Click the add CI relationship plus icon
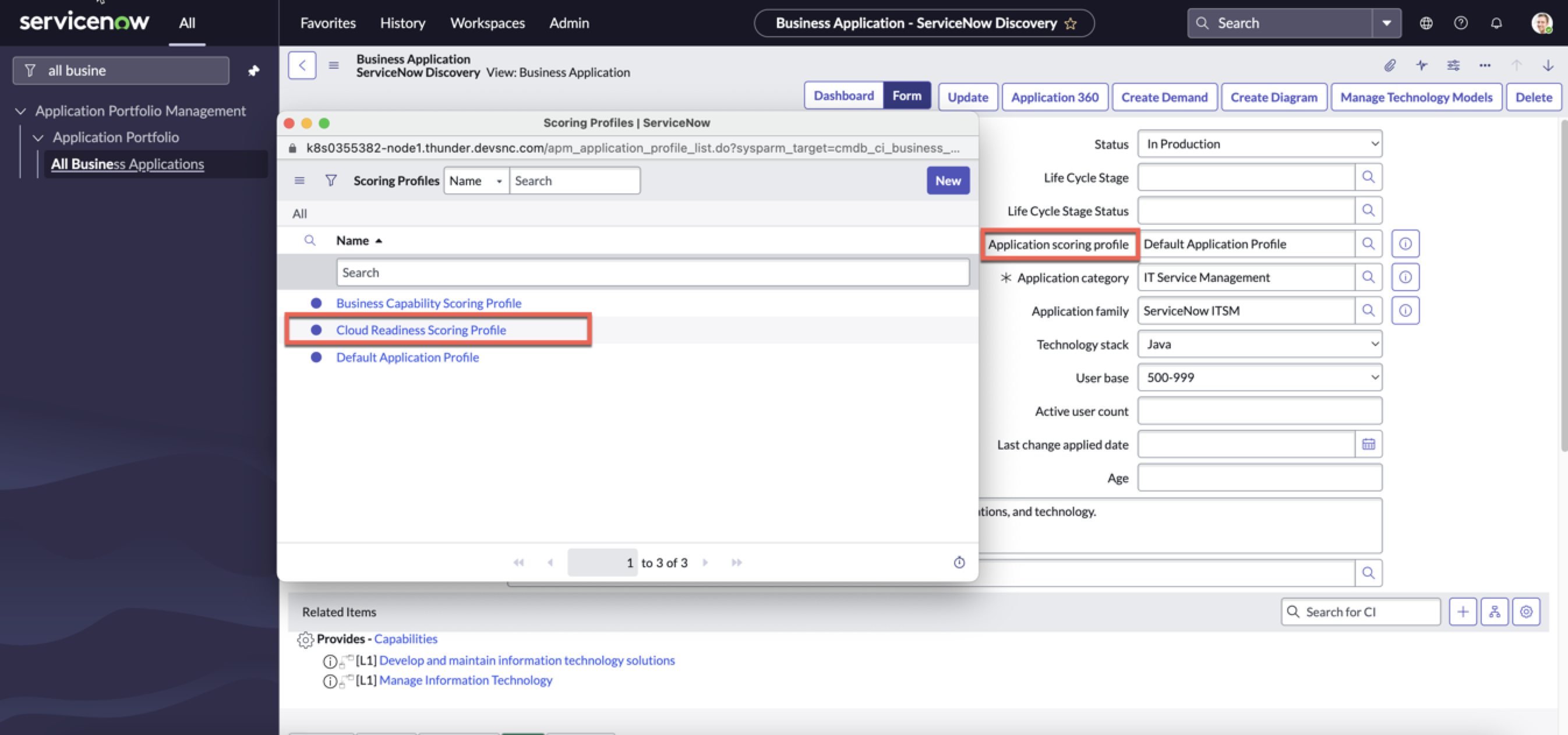This screenshot has width=1568, height=735. click(1462, 612)
